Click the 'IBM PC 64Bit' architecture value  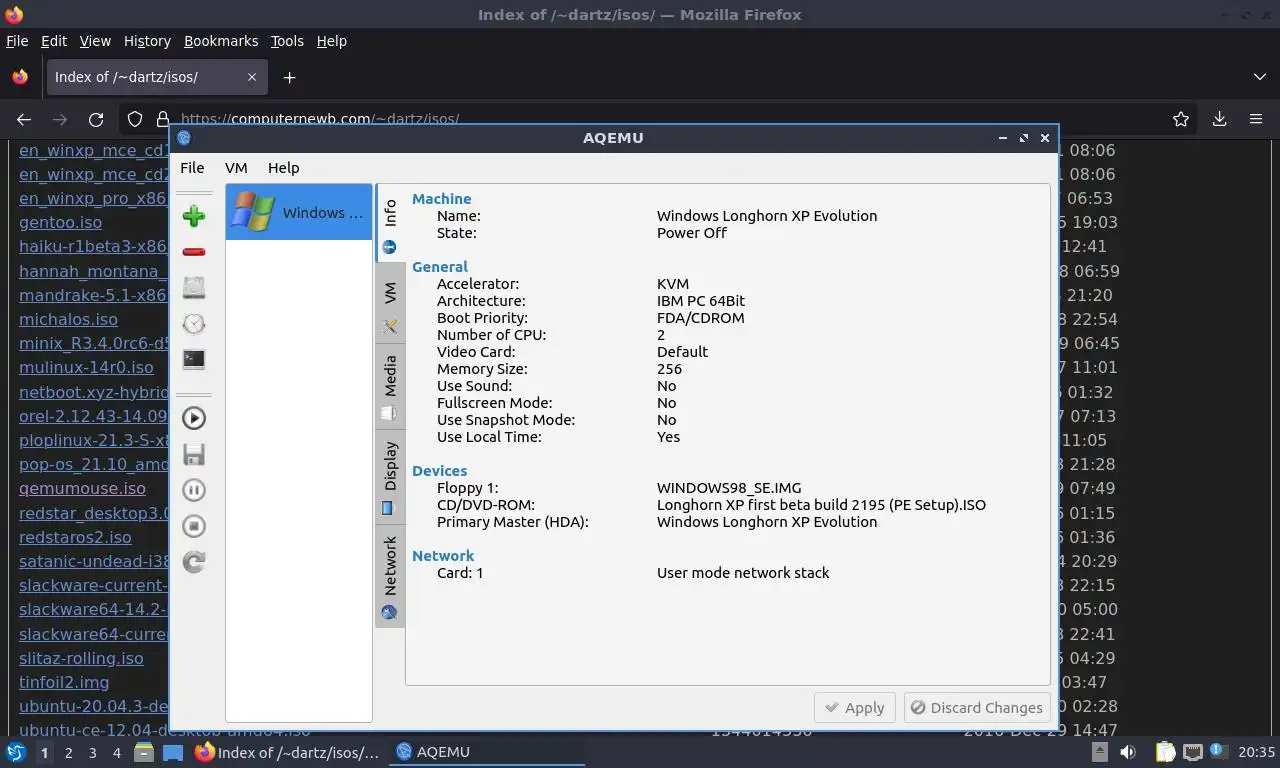click(x=701, y=301)
